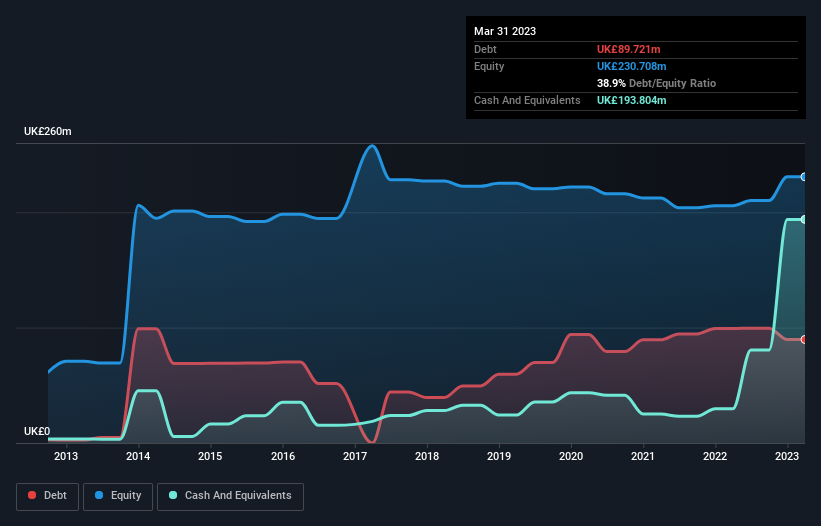Viewport: 821px width, 526px height.
Task: Click the UK£193.804m cash value
Action: (631, 100)
